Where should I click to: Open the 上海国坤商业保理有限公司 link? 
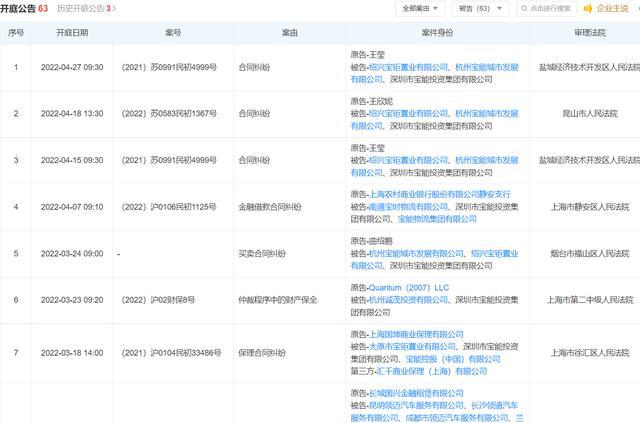416,334
